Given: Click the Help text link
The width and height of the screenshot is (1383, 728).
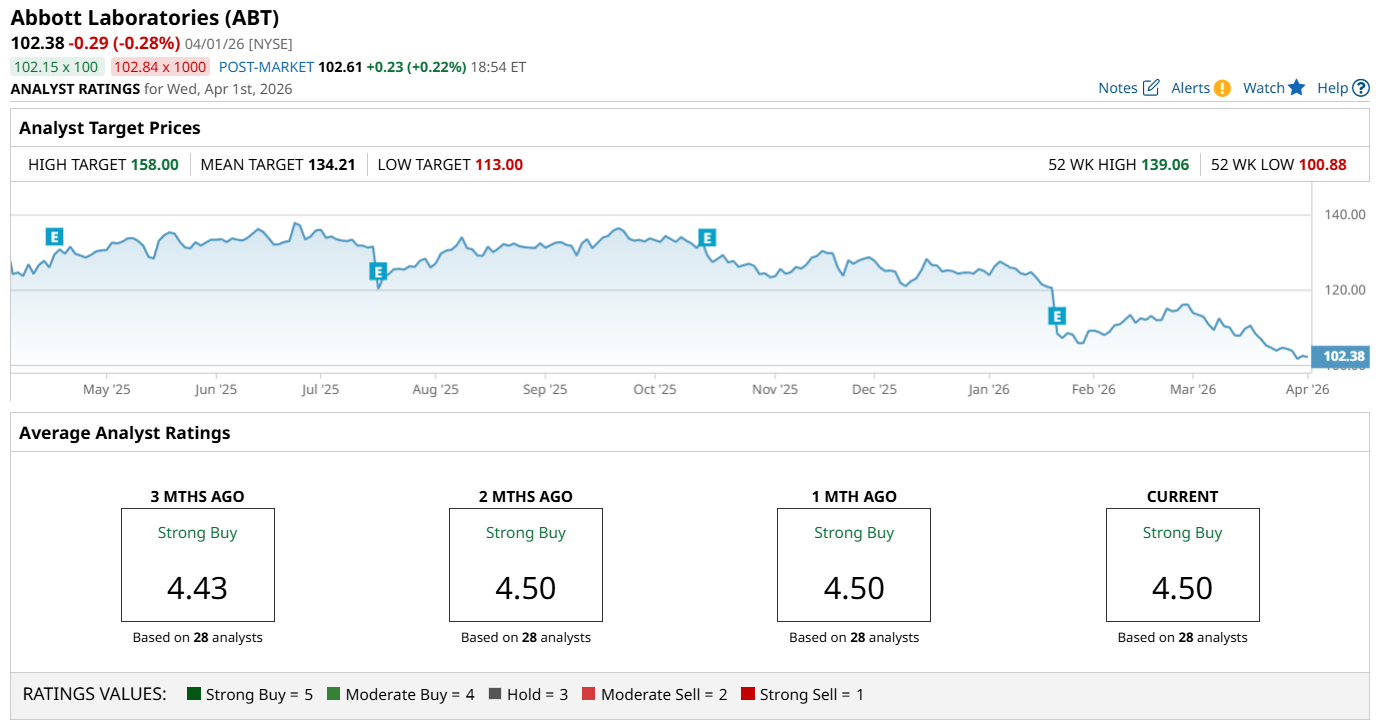Looking at the screenshot, I should click(x=1332, y=88).
